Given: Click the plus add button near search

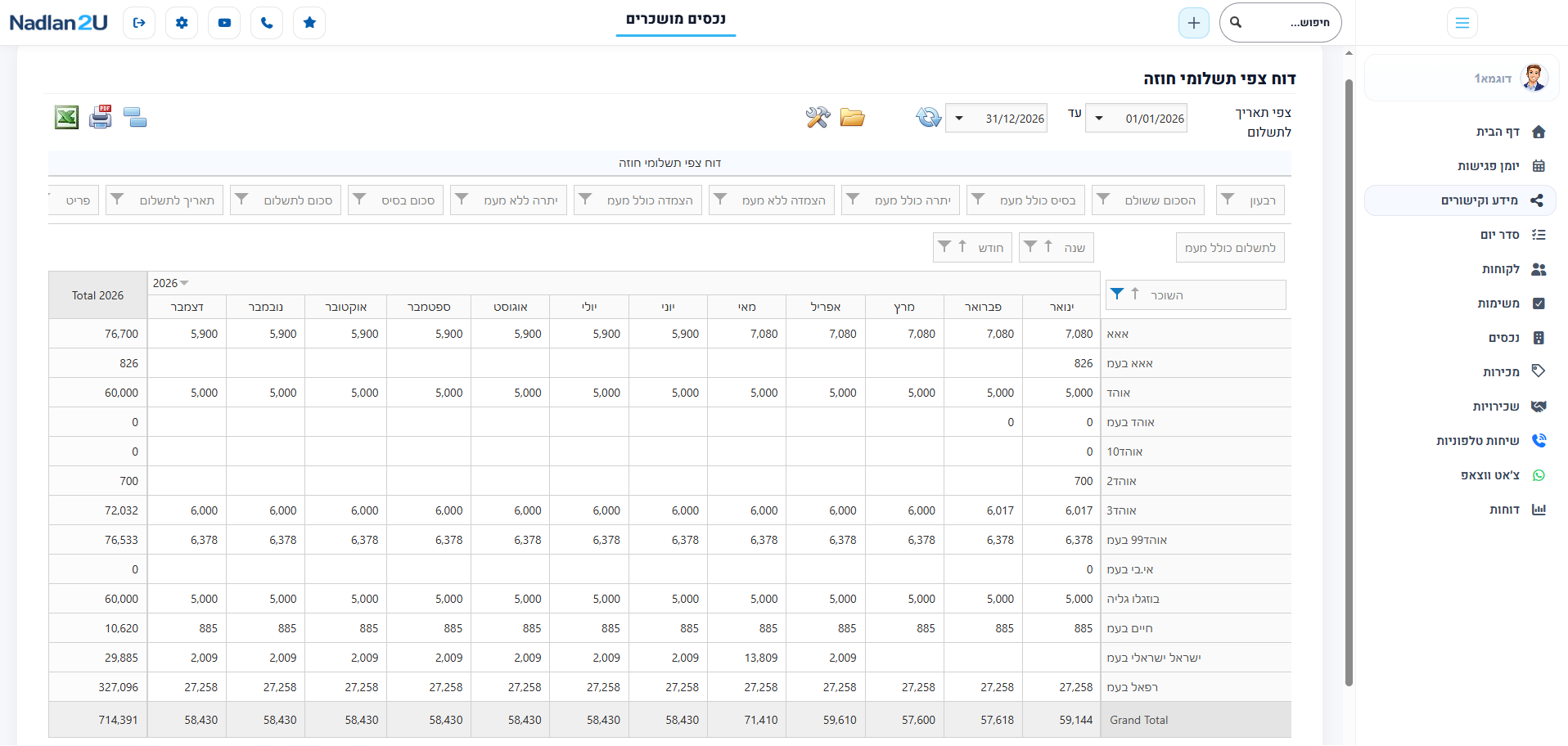Looking at the screenshot, I should [x=1194, y=23].
